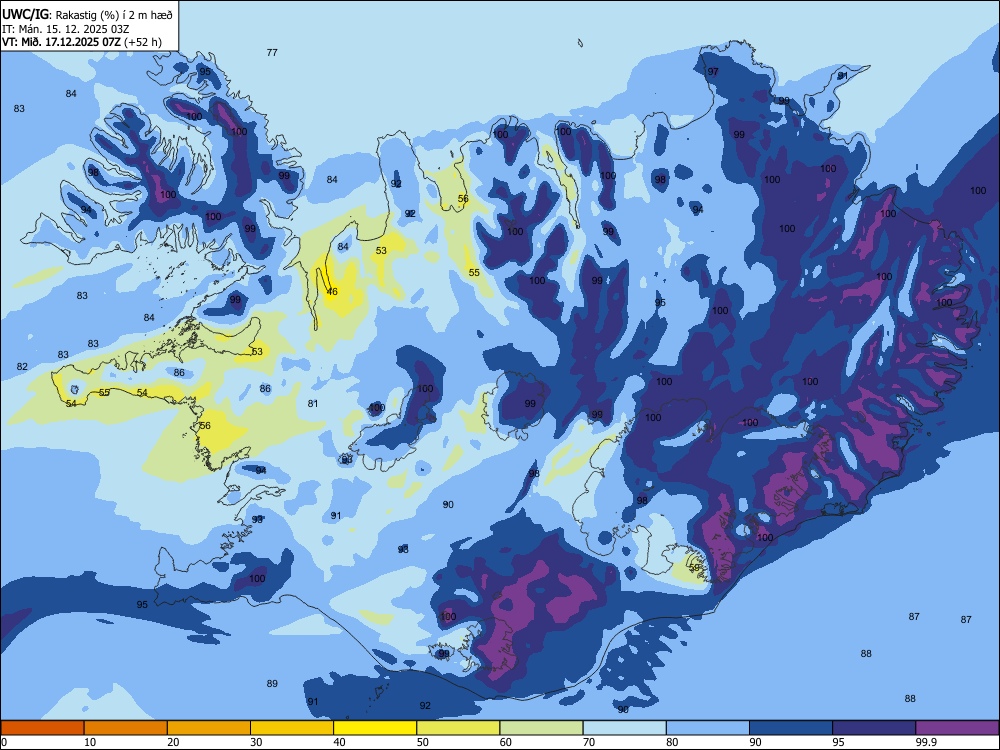Click the title 'UWC/IG: Rakastig (%) í 2 m hæð'
This screenshot has height=750, width=1000.
pyautogui.click(x=87, y=15)
